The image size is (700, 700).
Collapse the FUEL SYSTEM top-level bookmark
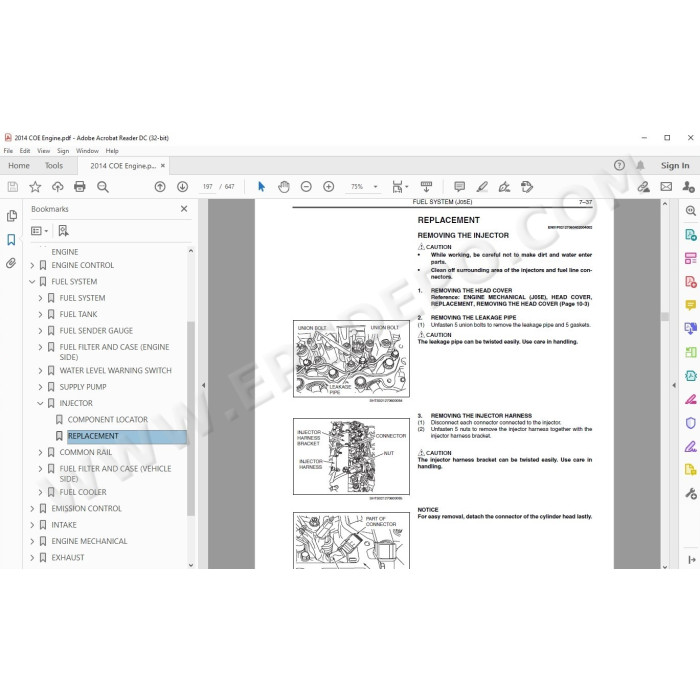click(32, 282)
